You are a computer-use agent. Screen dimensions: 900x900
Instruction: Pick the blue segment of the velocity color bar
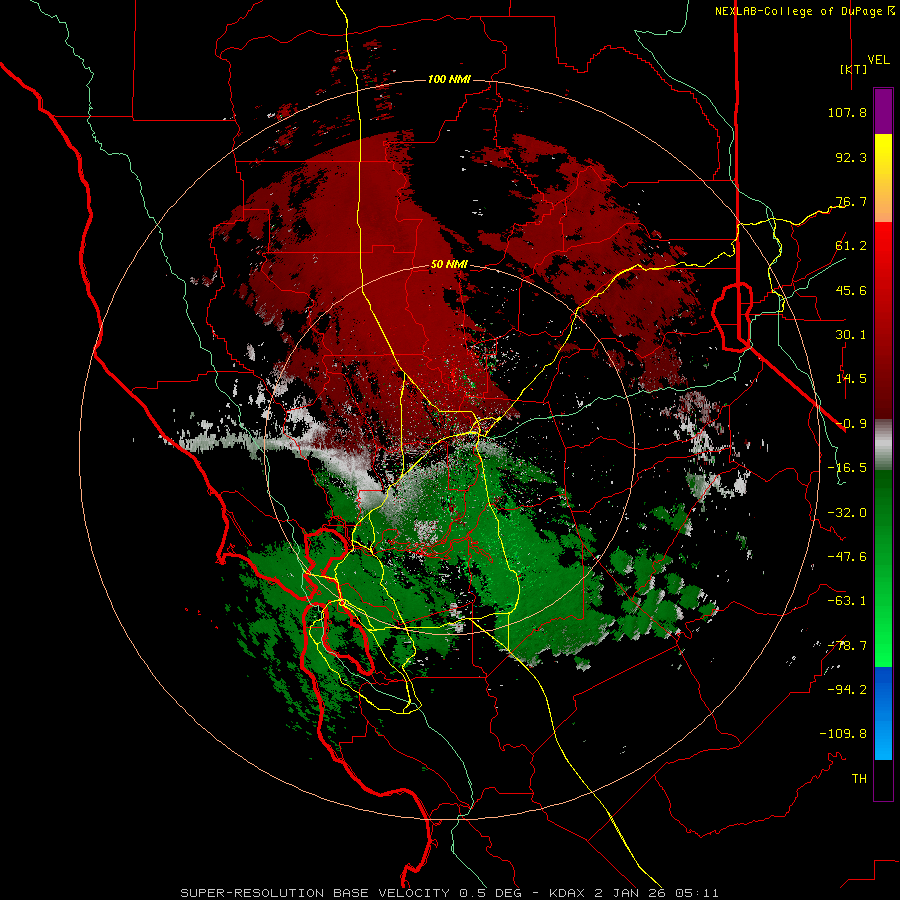[883, 713]
